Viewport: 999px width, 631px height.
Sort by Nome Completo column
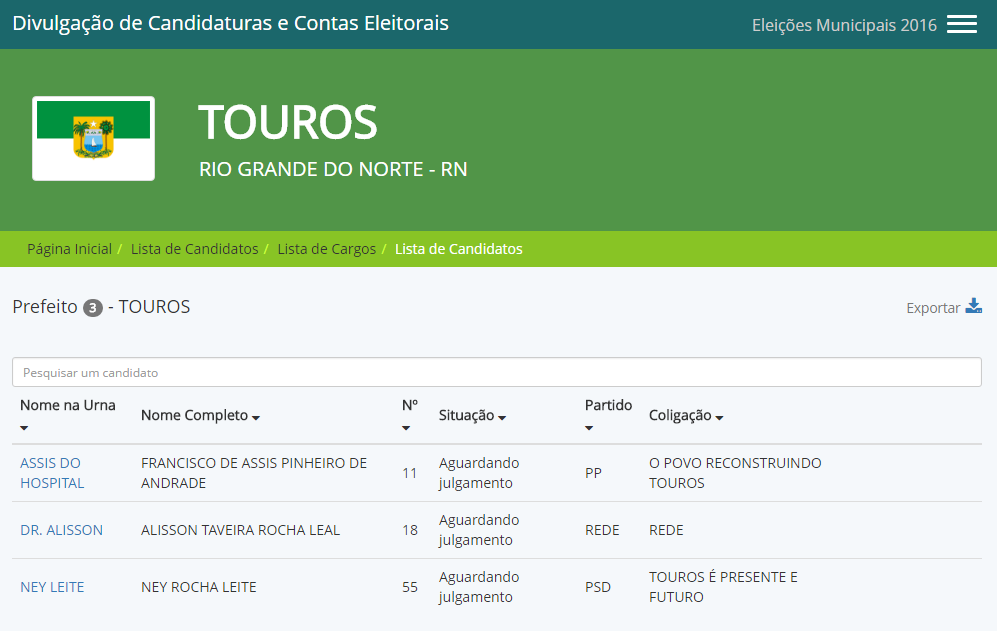click(200, 415)
